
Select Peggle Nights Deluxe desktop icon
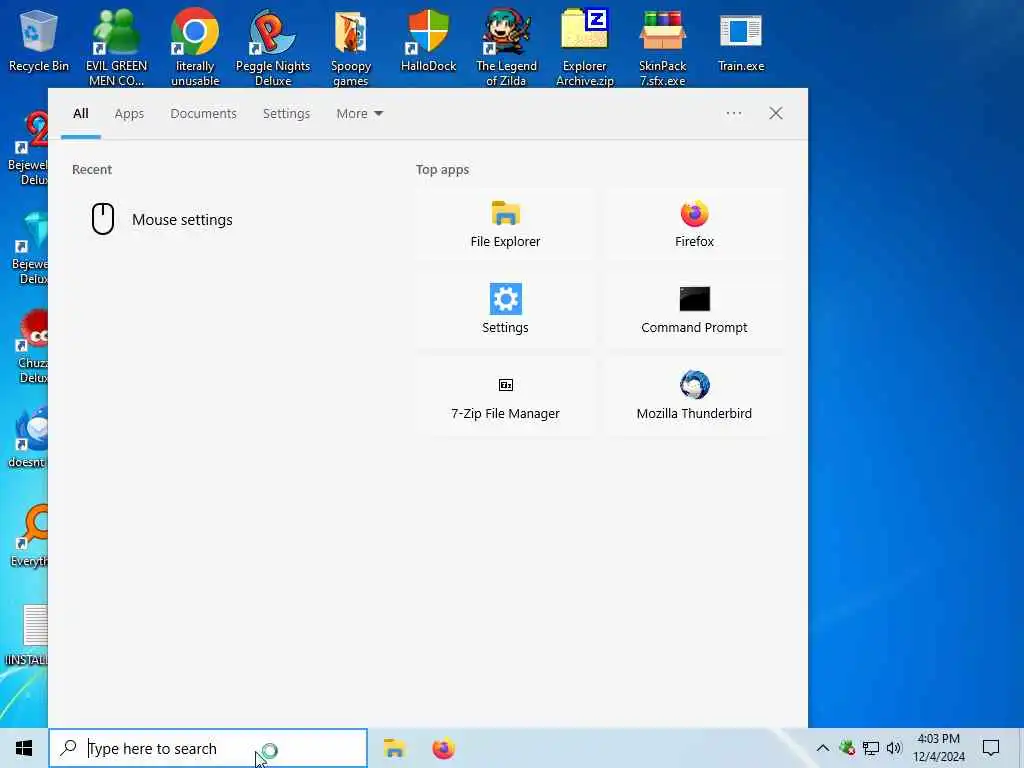coord(273,47)
